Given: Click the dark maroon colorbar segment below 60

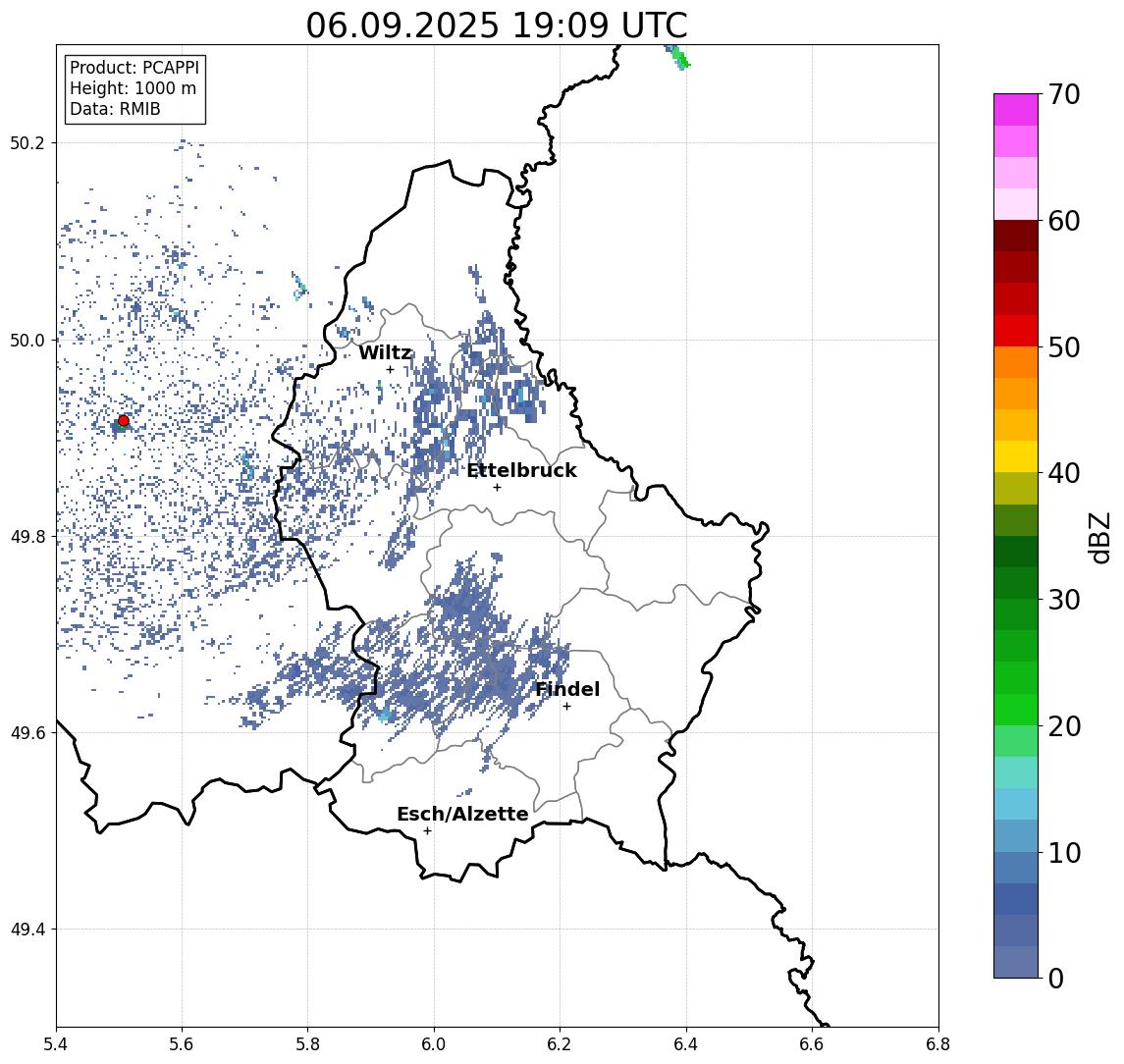Looking at the screenshot, I should (x=1016, y=236).
